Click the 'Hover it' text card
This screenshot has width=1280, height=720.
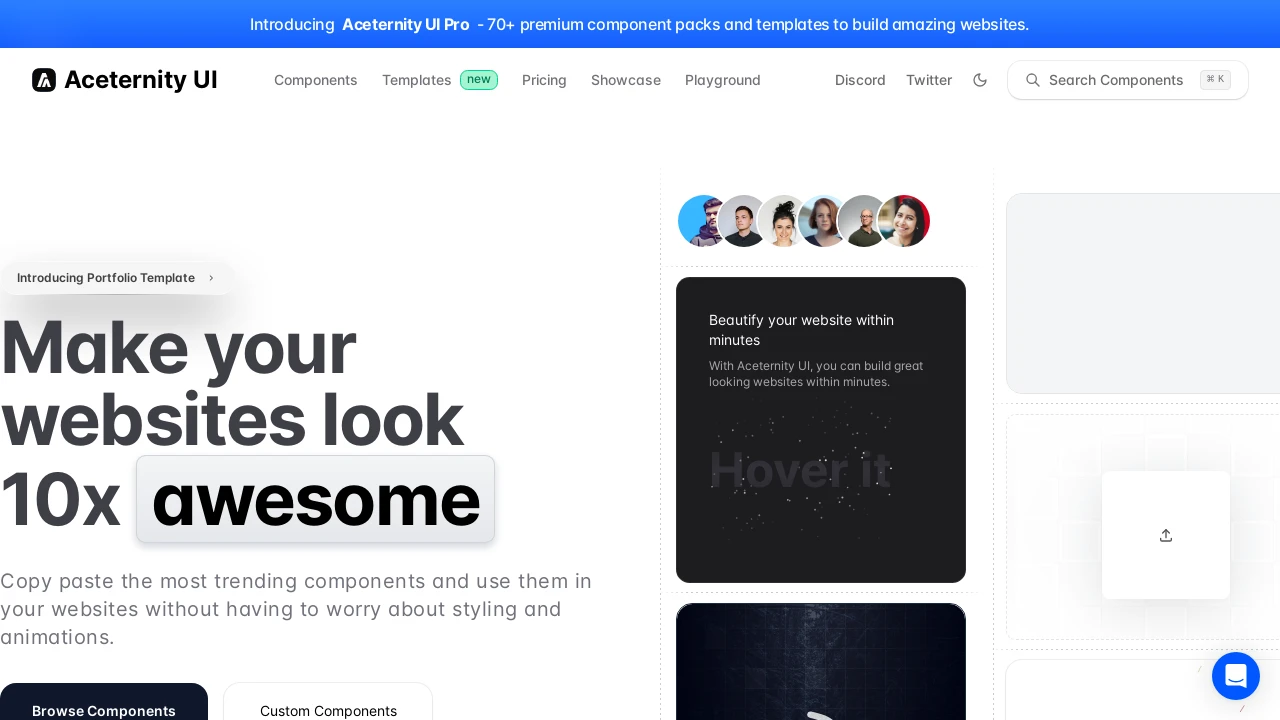click(821, 430)
